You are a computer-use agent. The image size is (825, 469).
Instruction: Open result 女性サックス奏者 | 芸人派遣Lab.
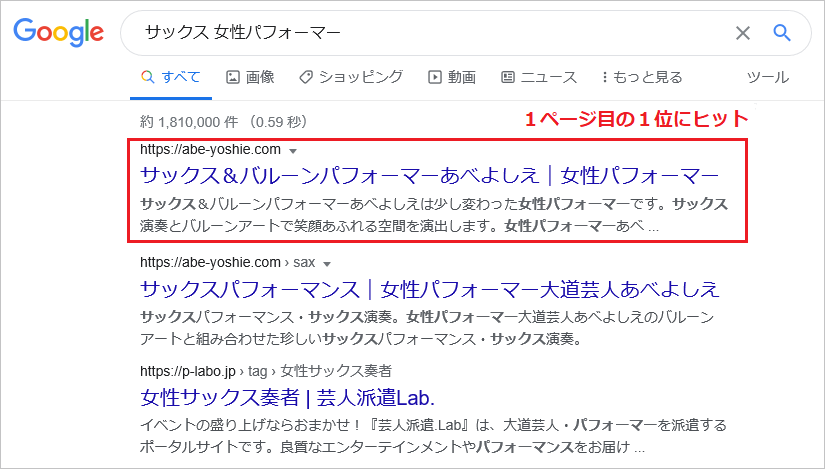click(x=287, y=398)
